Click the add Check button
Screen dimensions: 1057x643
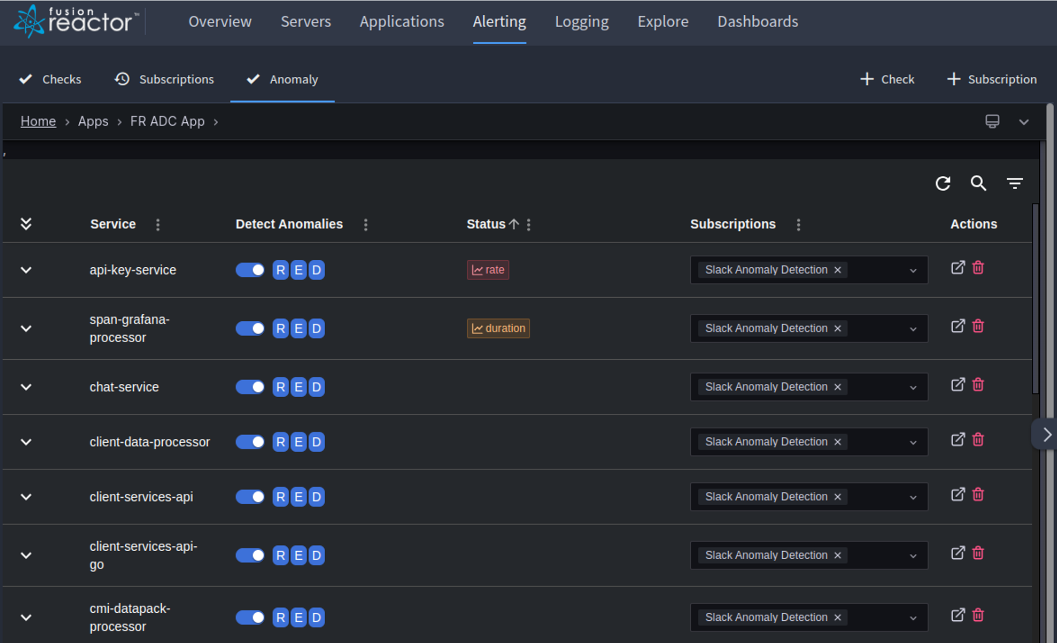click(x=887, y=79)
